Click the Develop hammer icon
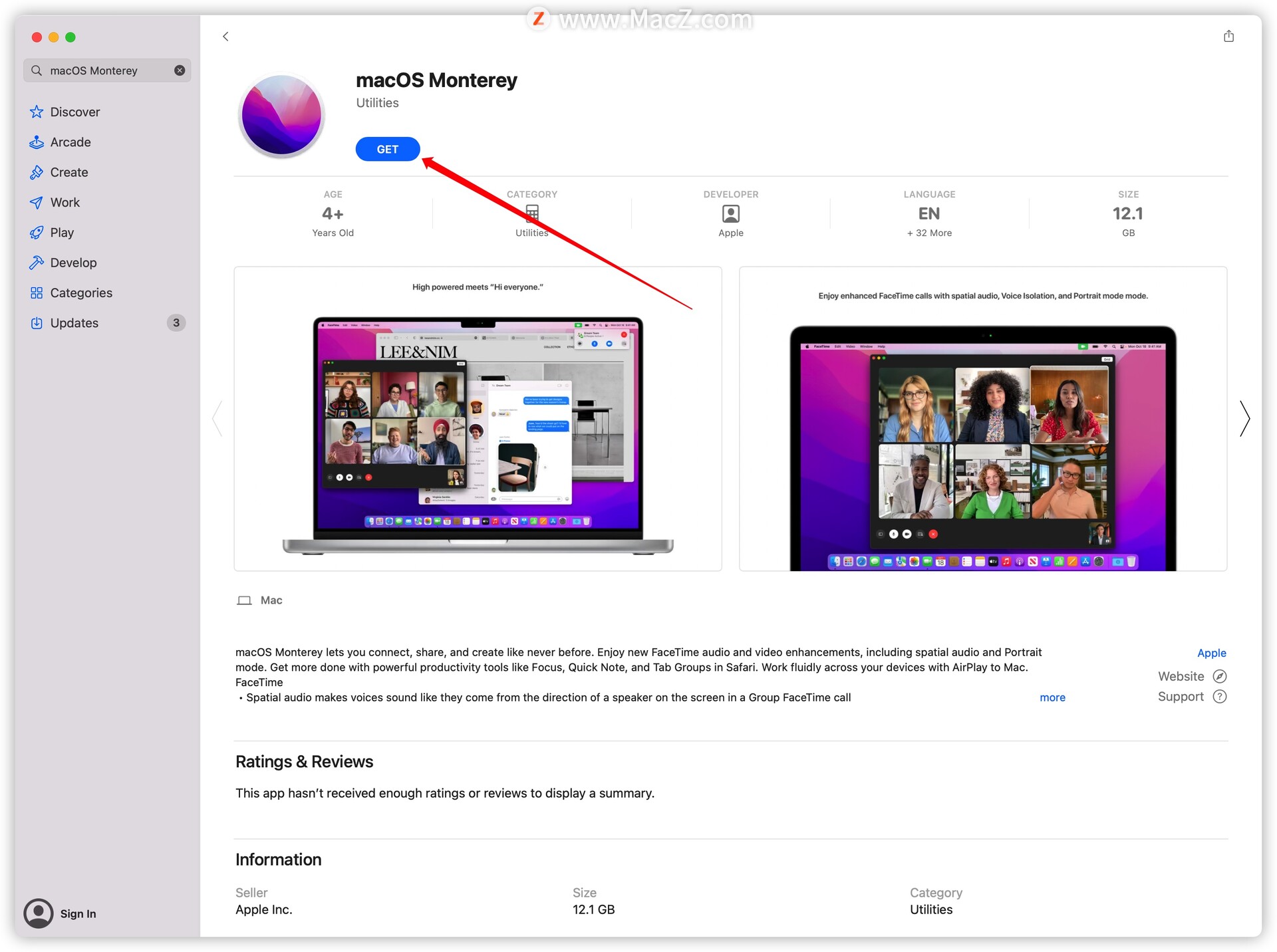The image size is (1277, 952). click(37, 263)
